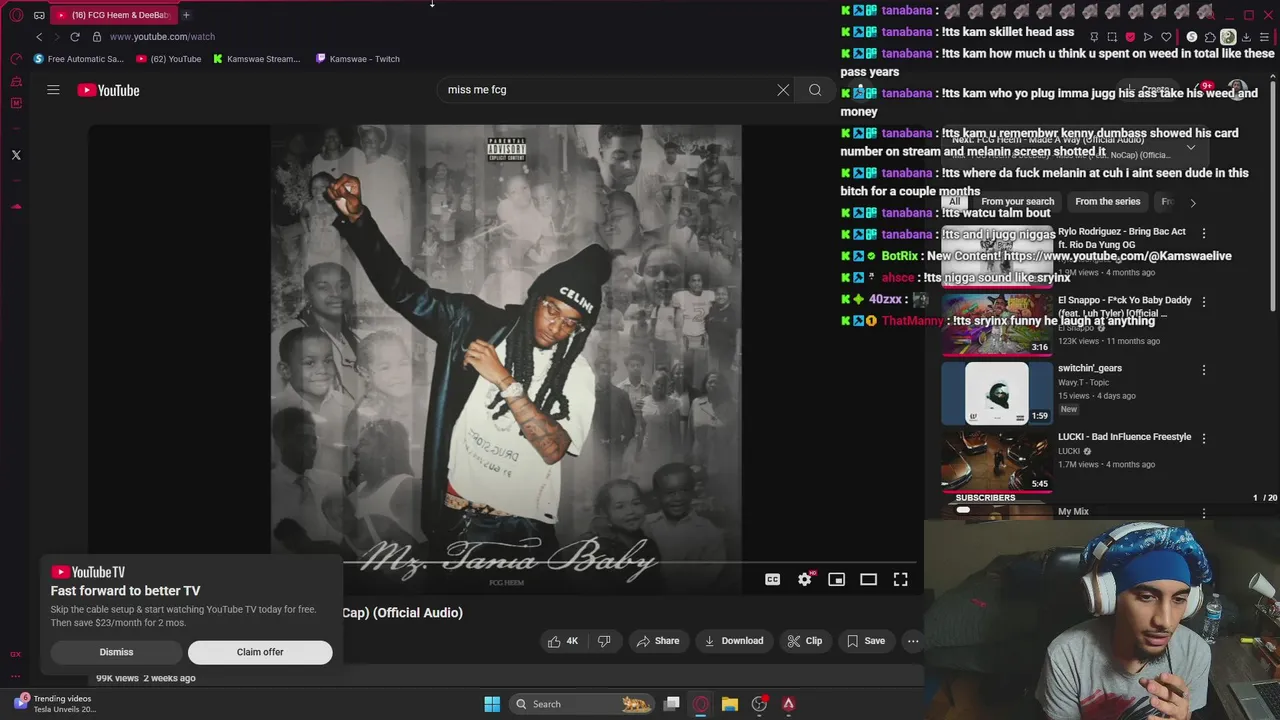Screen dimensions: 1280x720
Task: Open the player settings gear
Action: tap(805, 579)
